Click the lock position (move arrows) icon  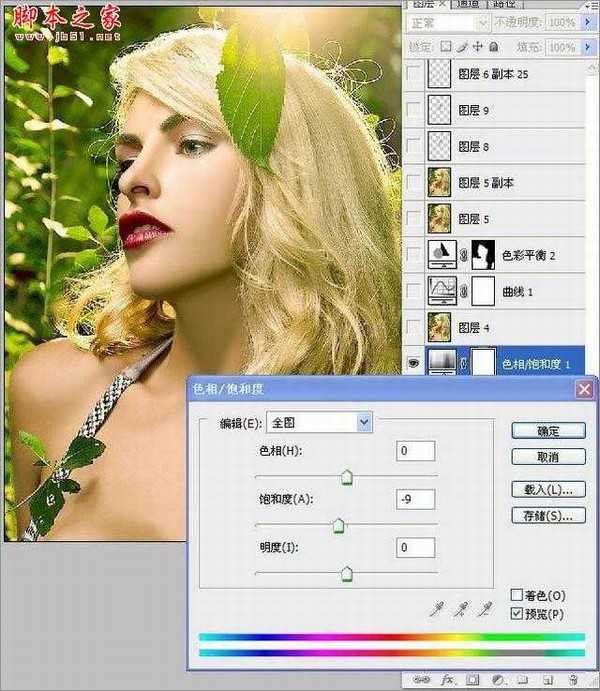coord(478,47)
